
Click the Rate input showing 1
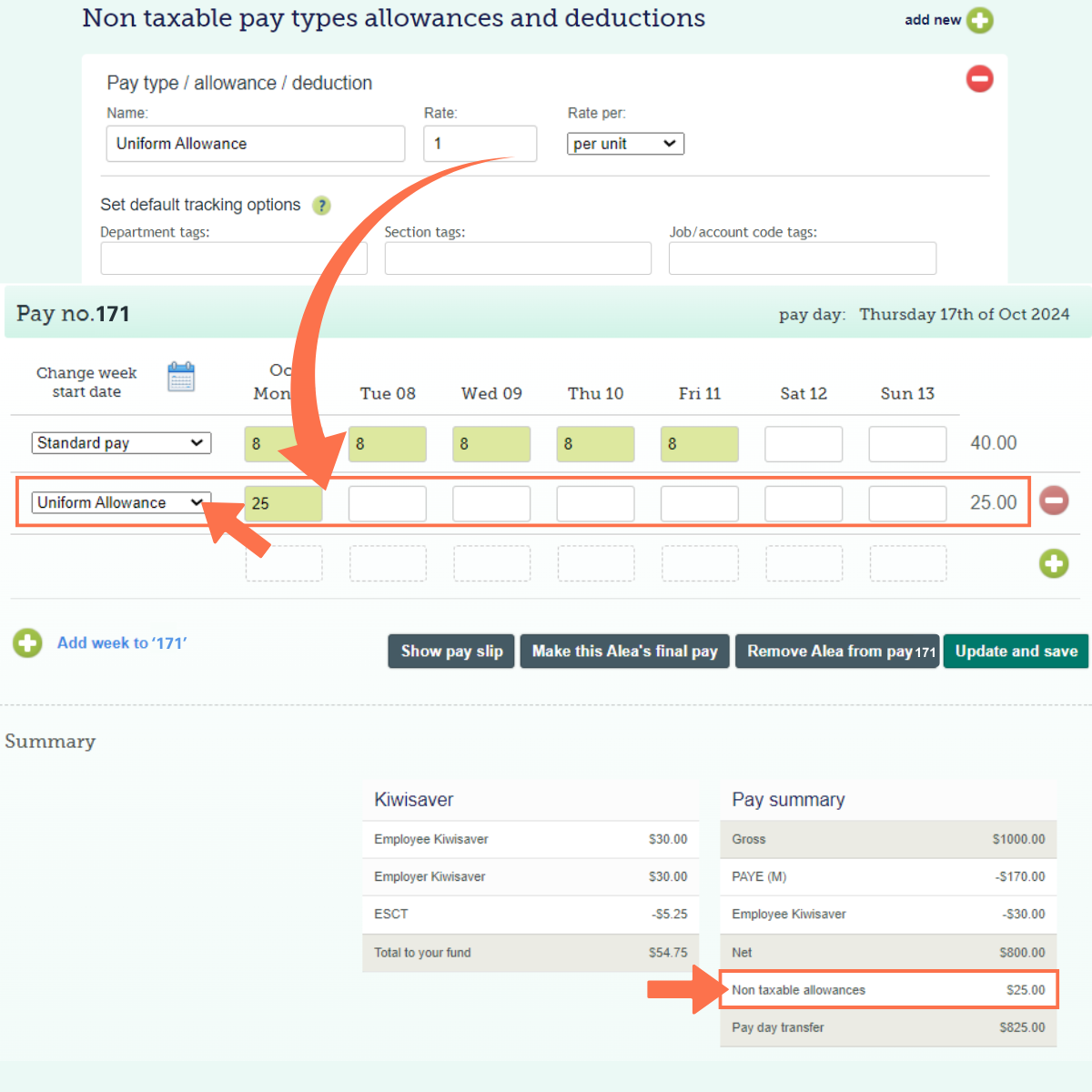tap(480, 143)
